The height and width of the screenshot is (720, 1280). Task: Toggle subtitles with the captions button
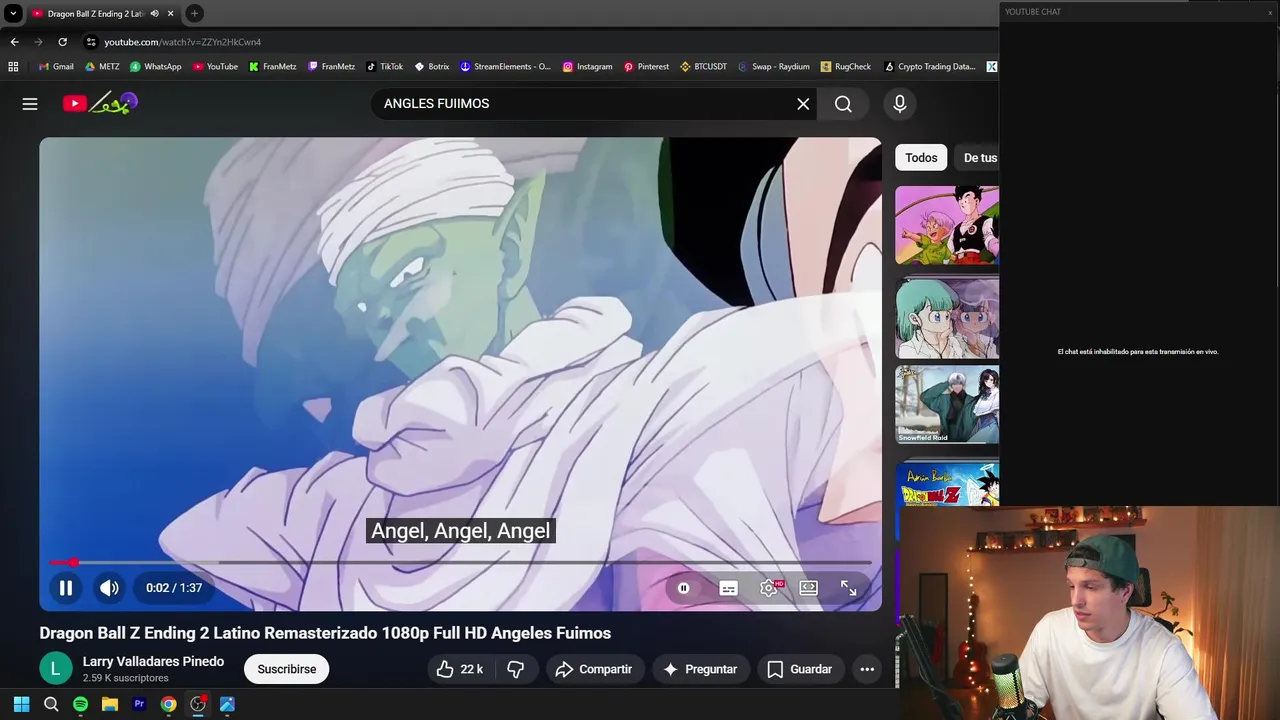tap(728, 588)
